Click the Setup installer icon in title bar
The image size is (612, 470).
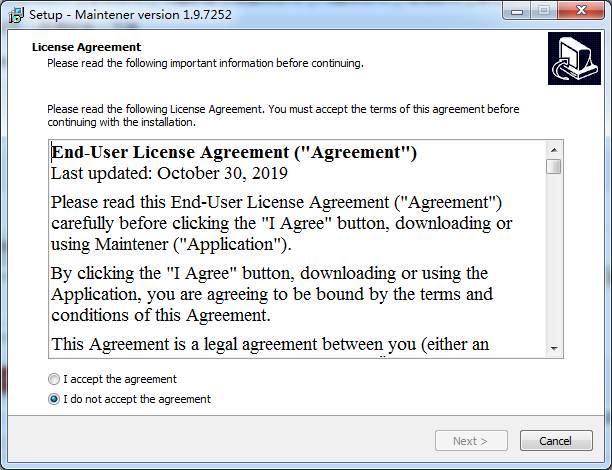[x=13, y=16]
